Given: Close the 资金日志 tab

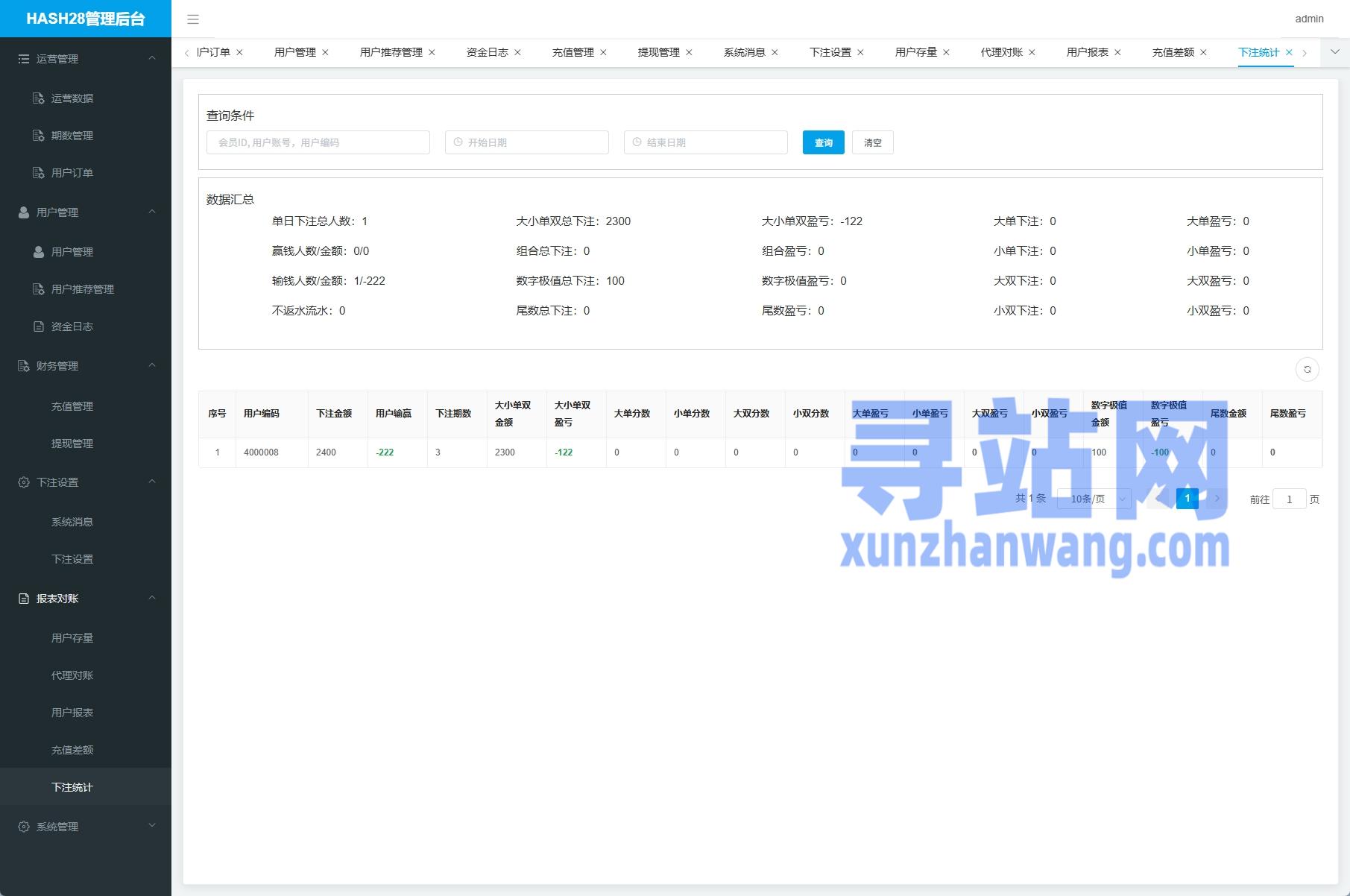Looking at the screenshot, I should pos(517,52).
